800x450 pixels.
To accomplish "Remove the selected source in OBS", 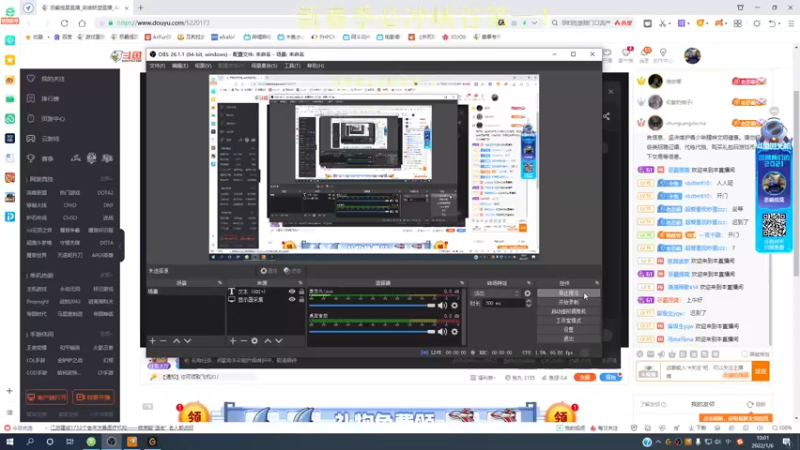I will pos(243,341).
